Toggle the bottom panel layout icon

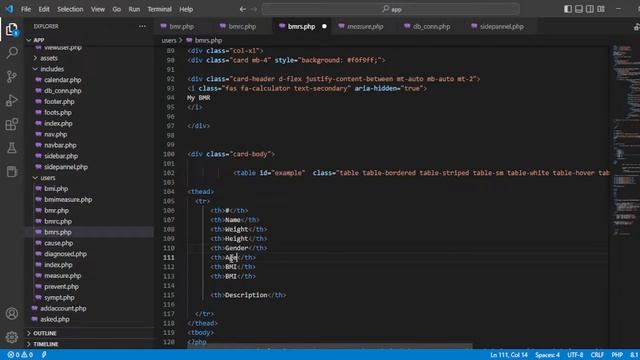[579, 9]
